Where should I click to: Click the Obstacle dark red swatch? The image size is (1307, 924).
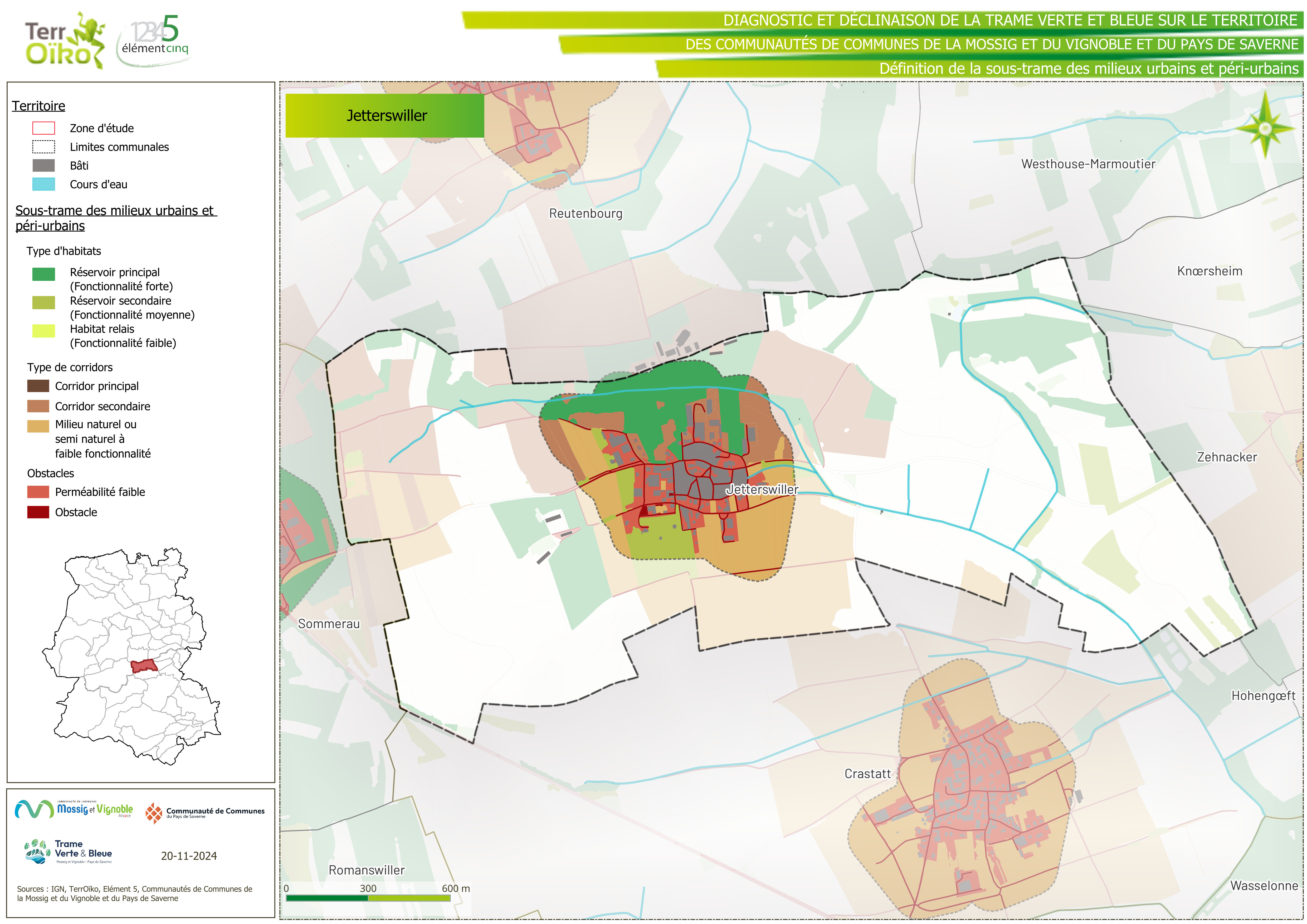tap(38, 512)
